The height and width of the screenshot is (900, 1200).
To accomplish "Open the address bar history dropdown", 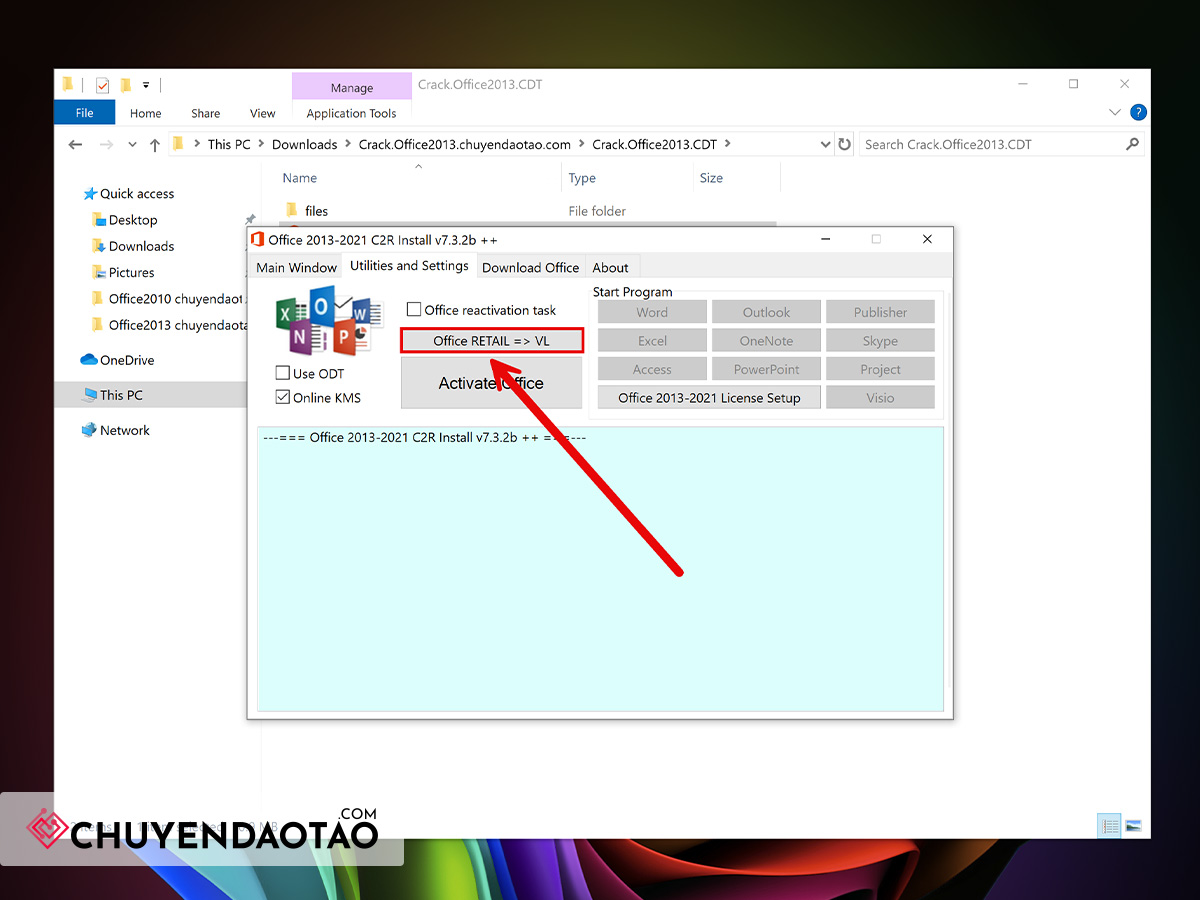I will [x=825, y=144].
